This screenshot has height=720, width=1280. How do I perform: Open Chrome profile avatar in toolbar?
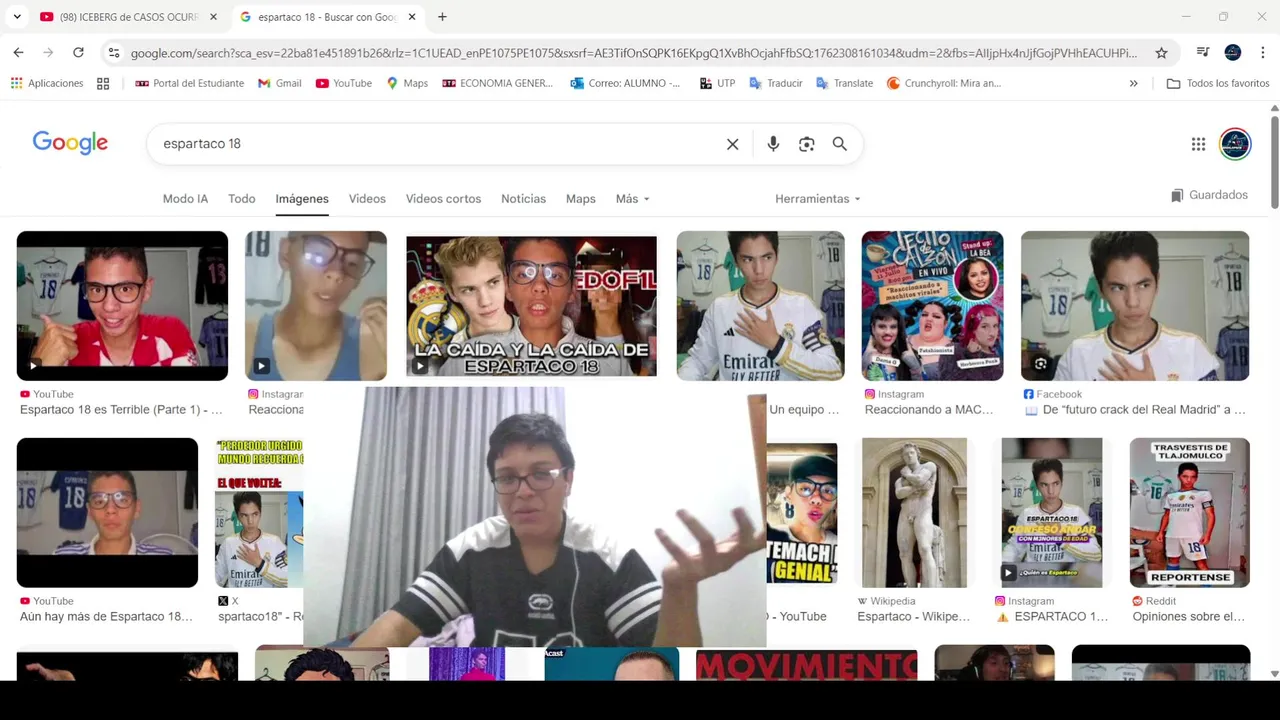1233,52
